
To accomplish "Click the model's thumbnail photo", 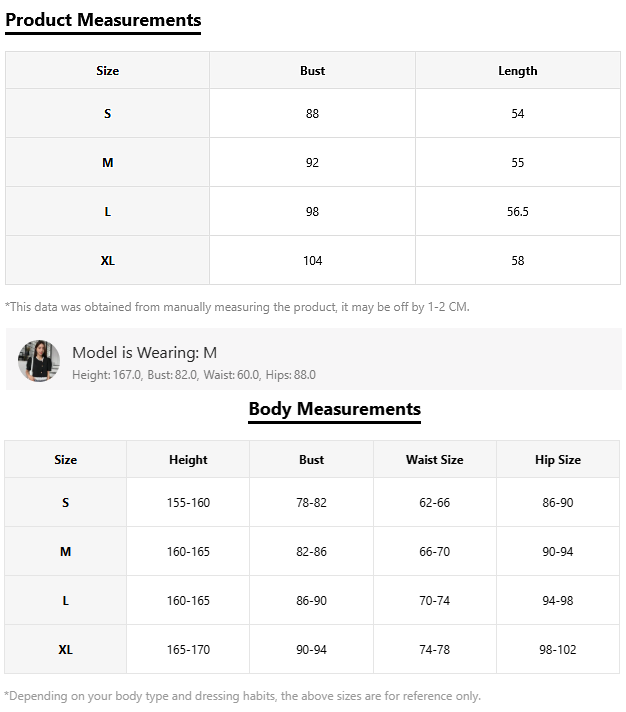I will (x=39, y=361).
